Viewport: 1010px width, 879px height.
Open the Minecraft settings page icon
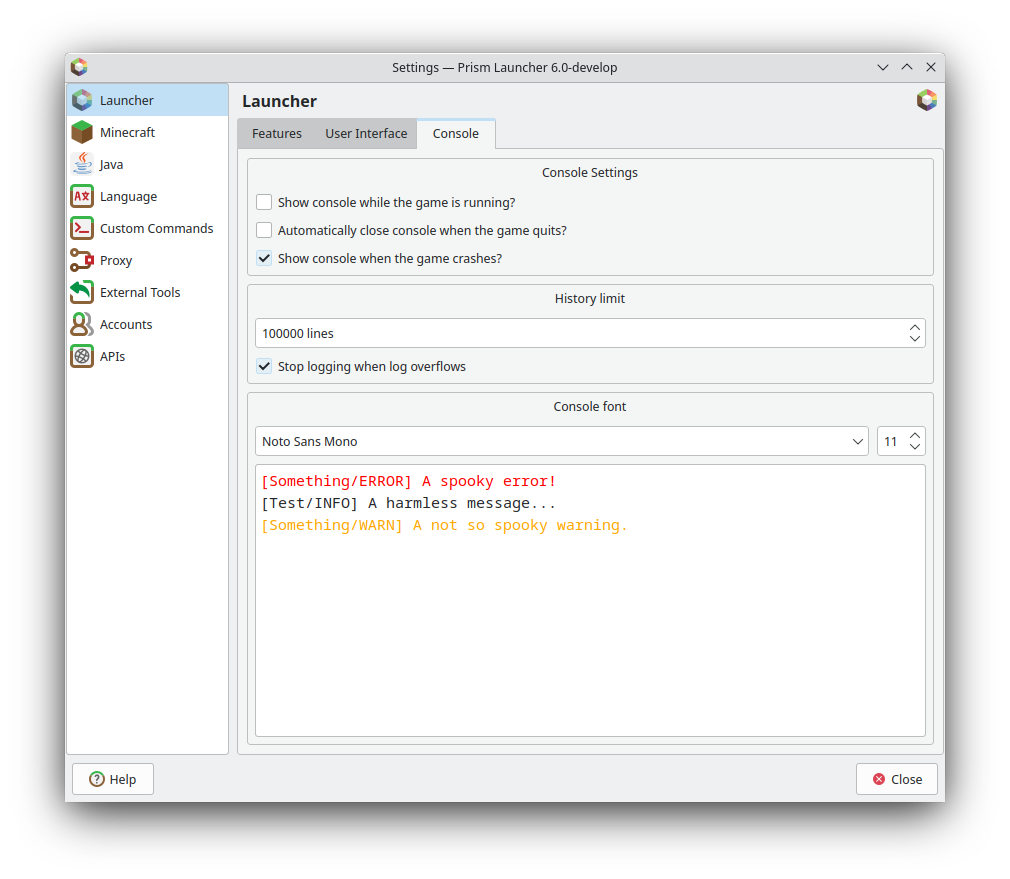[x=82, y=132]
